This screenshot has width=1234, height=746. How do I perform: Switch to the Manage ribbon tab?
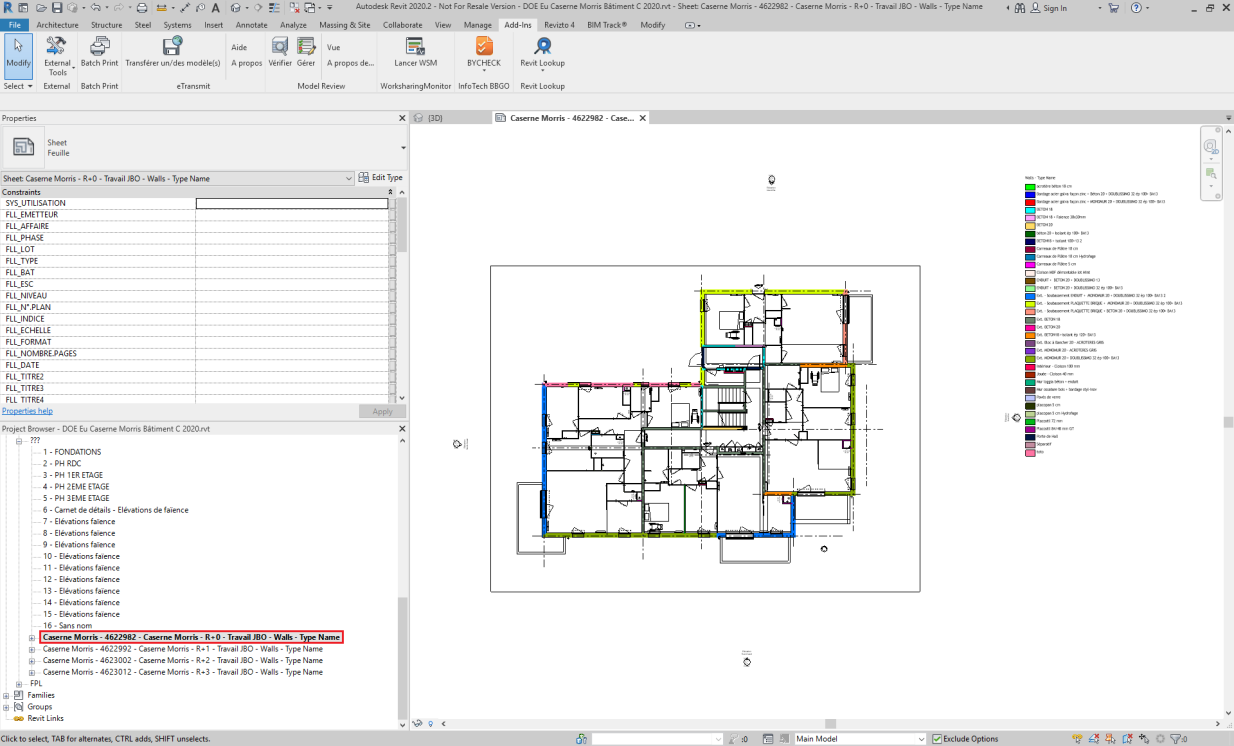pos(478,24)
